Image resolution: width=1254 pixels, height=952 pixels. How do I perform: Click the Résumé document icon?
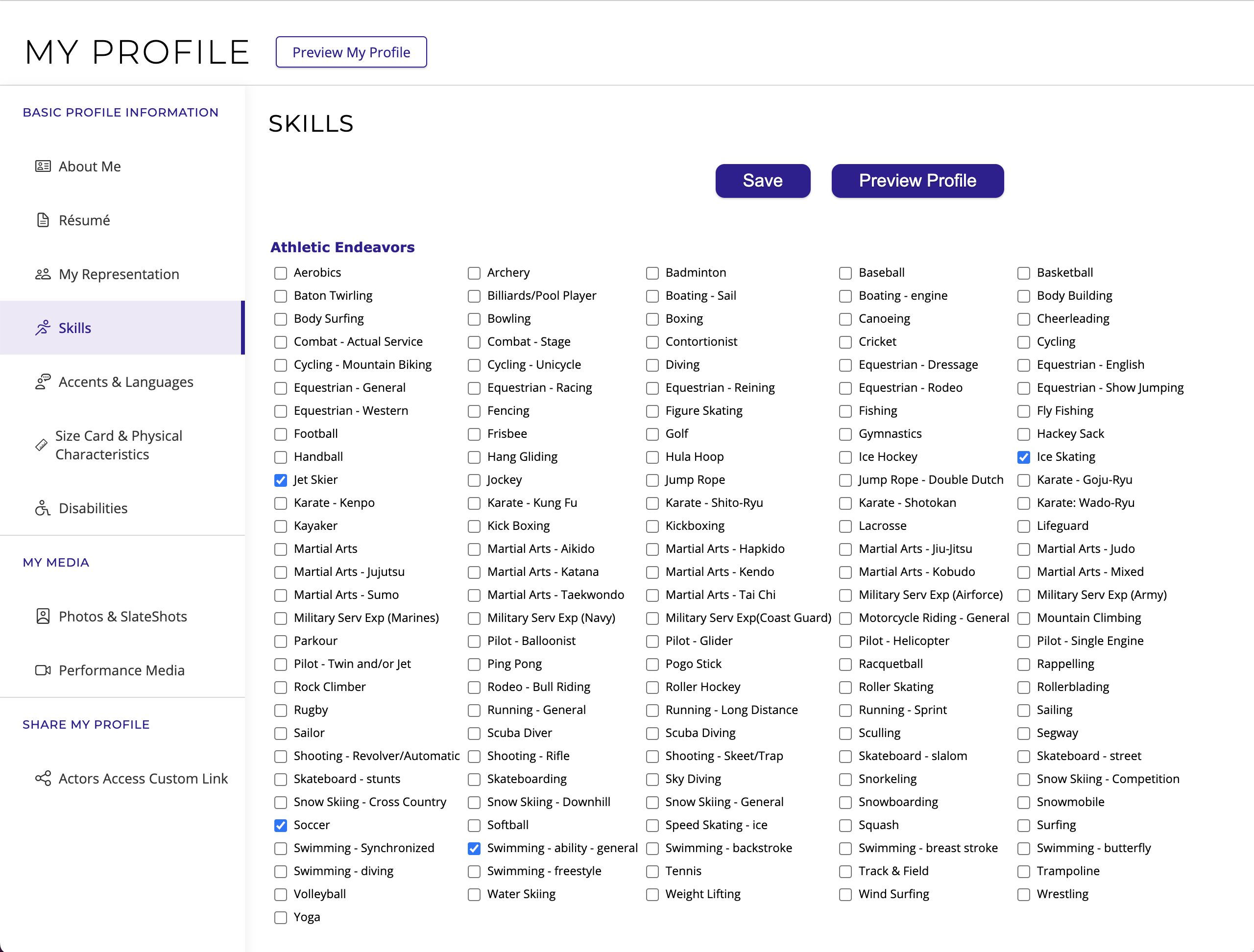(43, 220)
